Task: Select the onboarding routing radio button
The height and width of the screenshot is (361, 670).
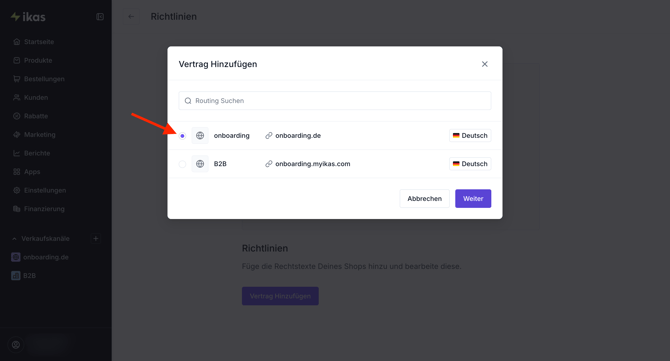Action: [x=182, y=136]
